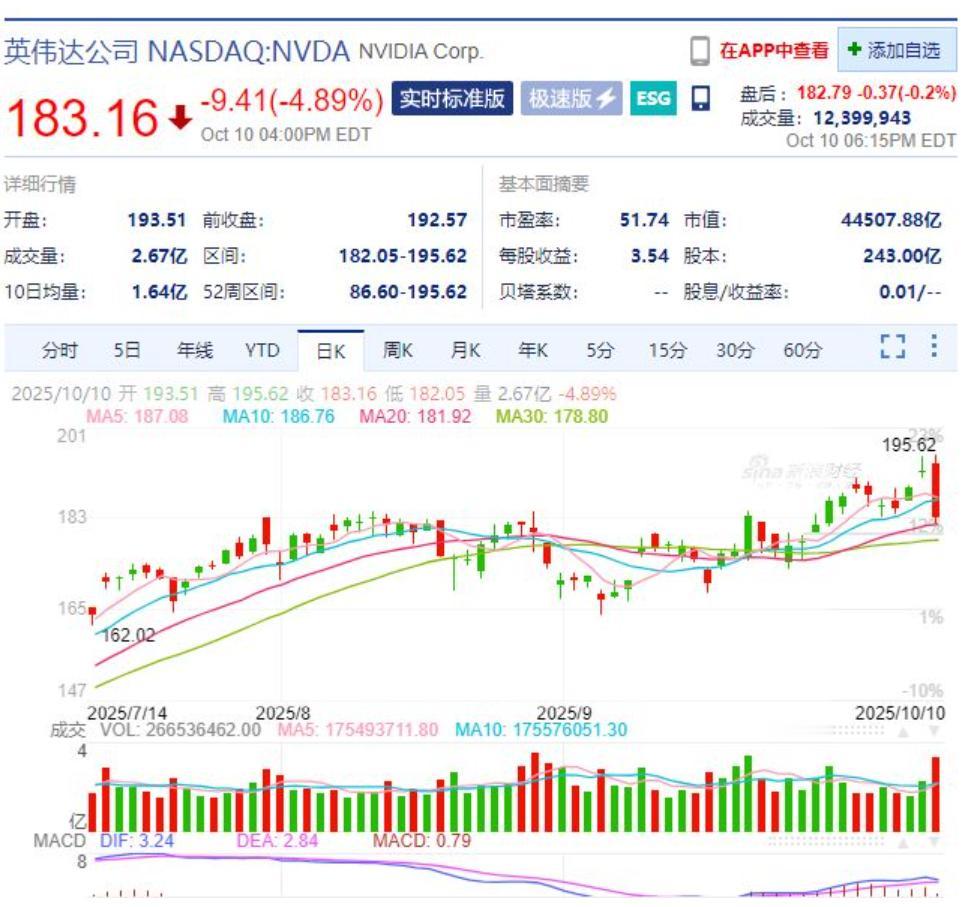Switch to the 分时 intraday tab
The width and height of the screenshot is (964, 907).
[60, 351]
